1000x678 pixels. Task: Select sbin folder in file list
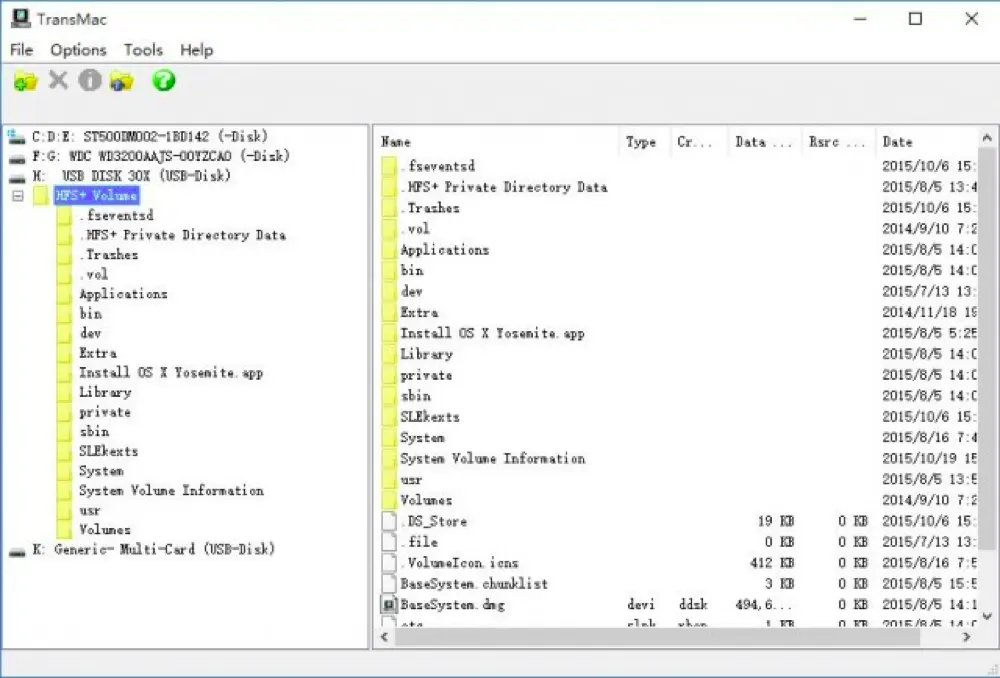pos(415,396)
